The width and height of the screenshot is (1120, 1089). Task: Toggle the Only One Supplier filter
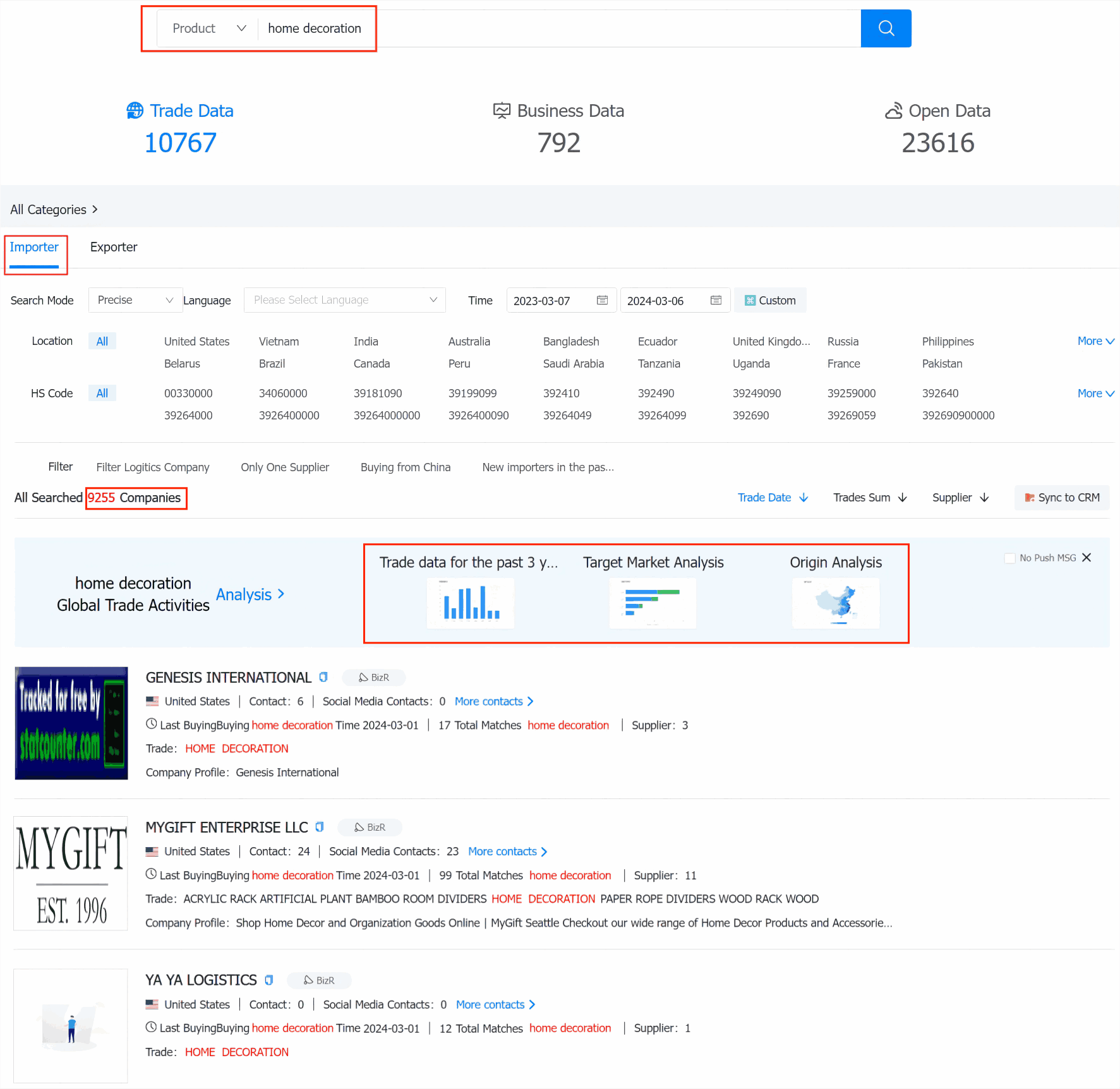(x=285, y=467)
